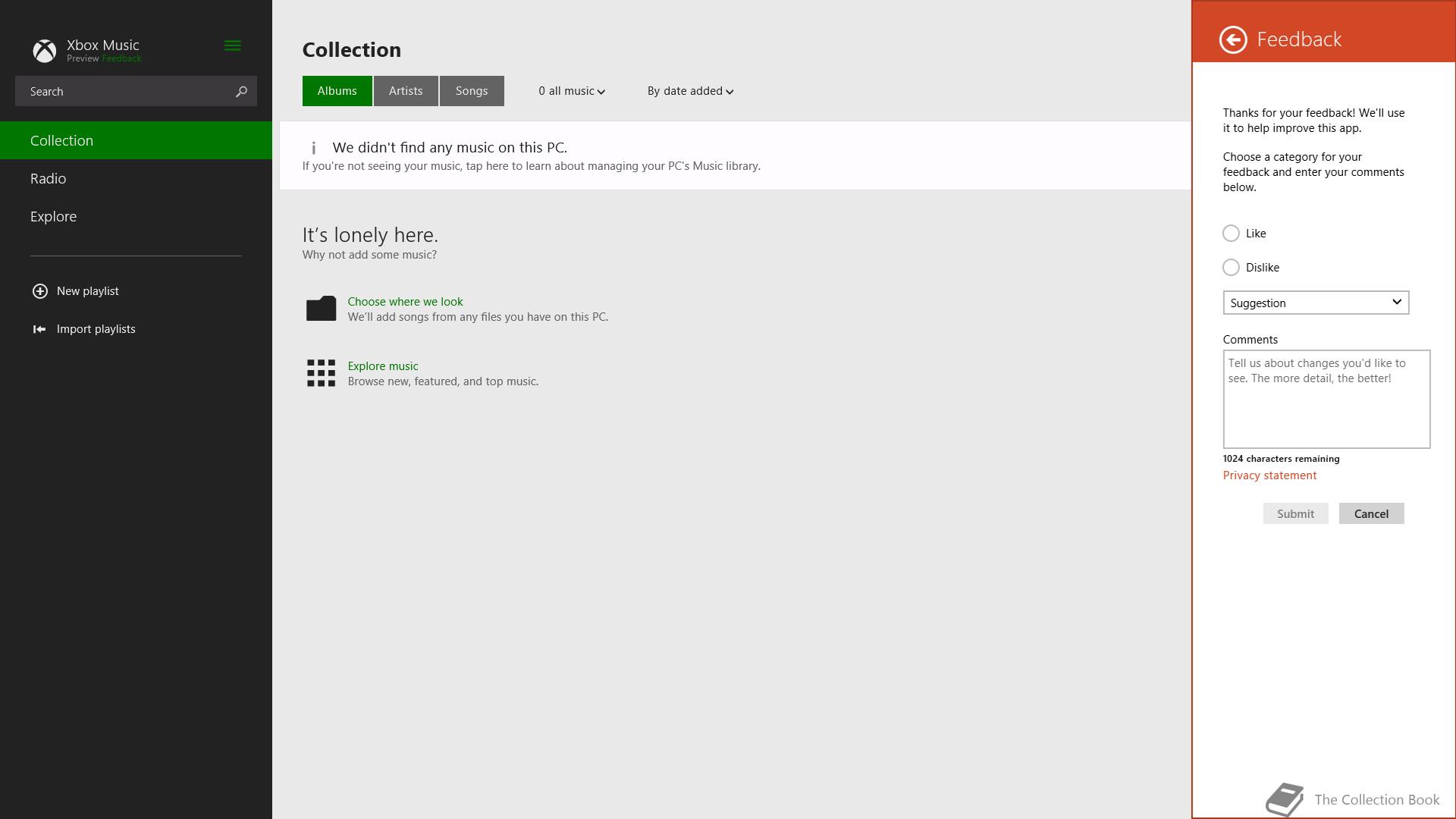Click the New playlist plus icon

pyautogui.click(x=40, y=291)
